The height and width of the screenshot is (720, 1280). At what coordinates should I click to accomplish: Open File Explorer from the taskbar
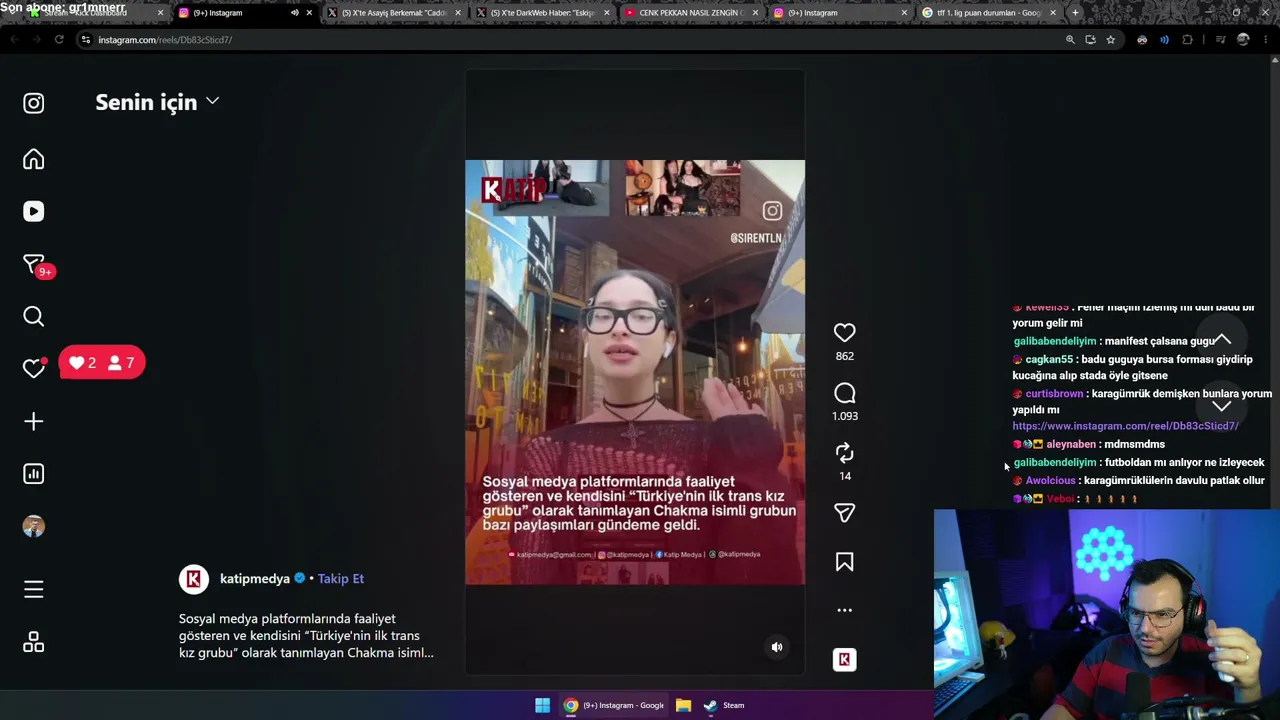(683, 705)
